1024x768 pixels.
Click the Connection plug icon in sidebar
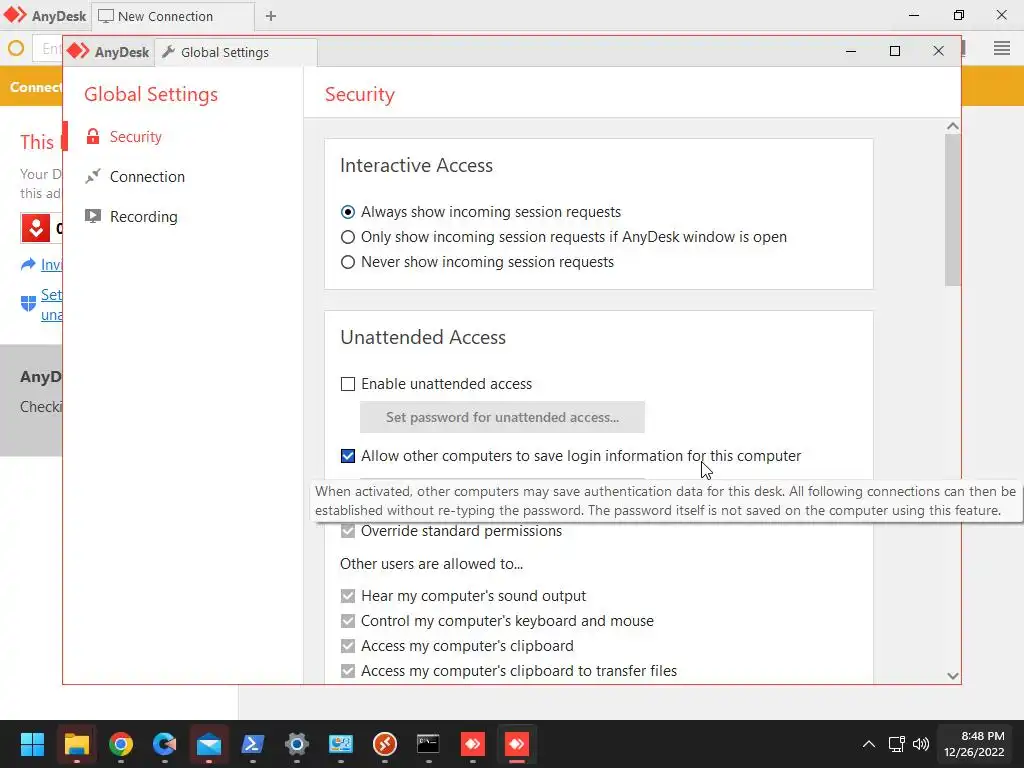pos(93,176)
